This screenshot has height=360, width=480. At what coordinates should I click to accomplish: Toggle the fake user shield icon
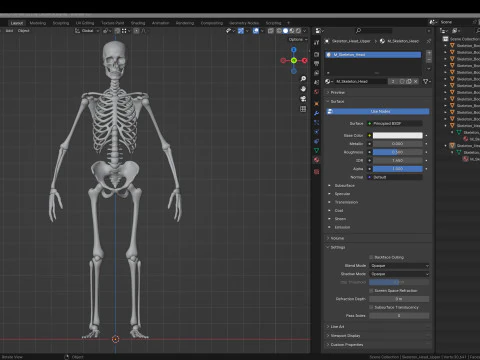pos(402,81)
